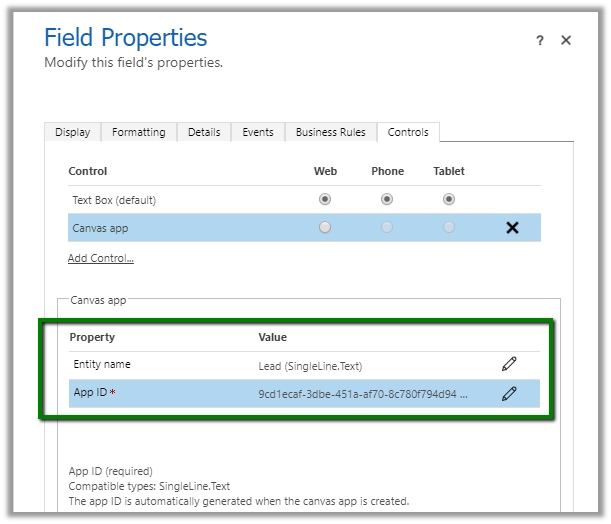Enable Canvas app for Tablet
611x524 pixels.
[449, 228]
